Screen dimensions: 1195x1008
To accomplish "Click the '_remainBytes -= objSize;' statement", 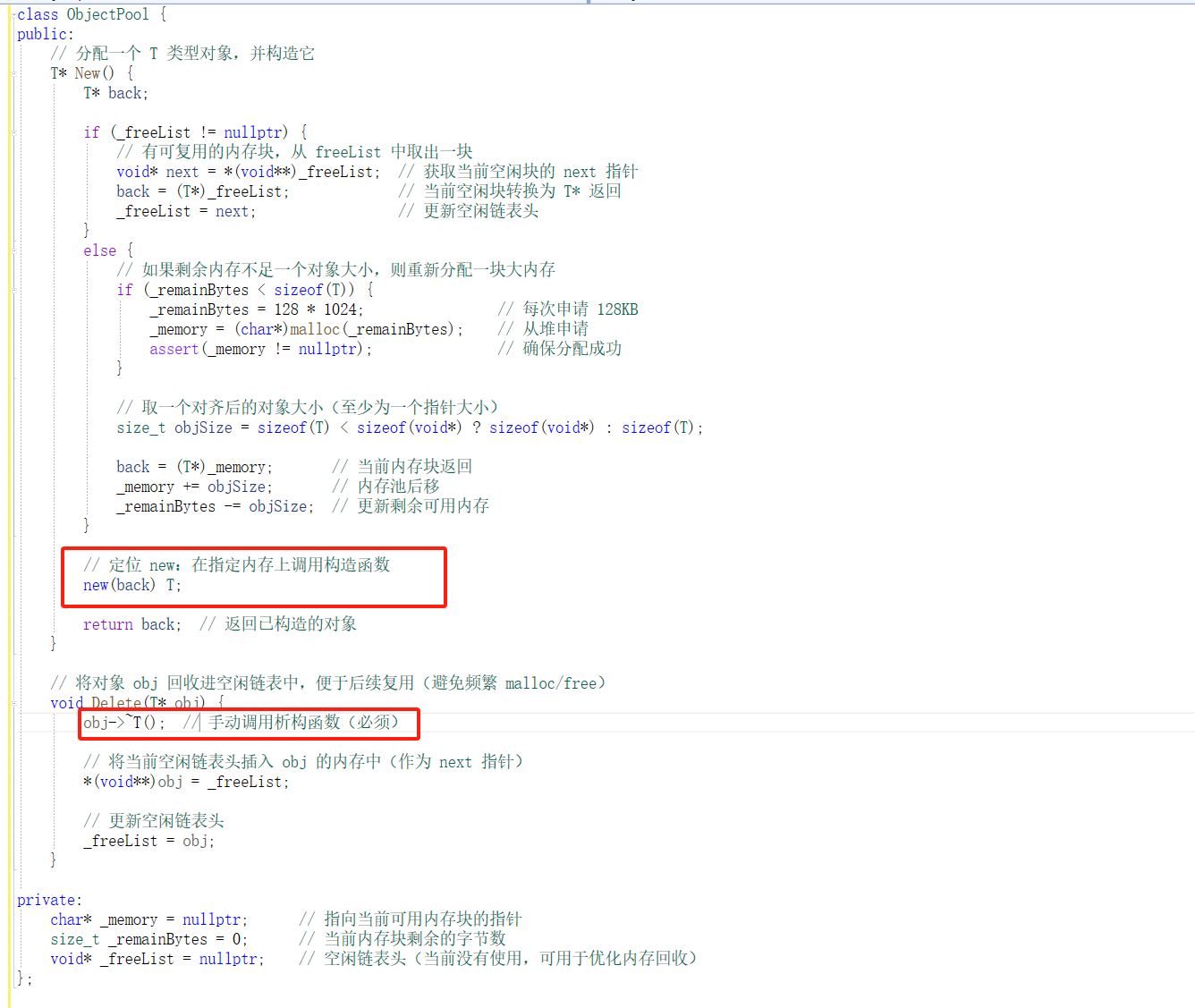I will pyautogui.click(x=216, y=506).
